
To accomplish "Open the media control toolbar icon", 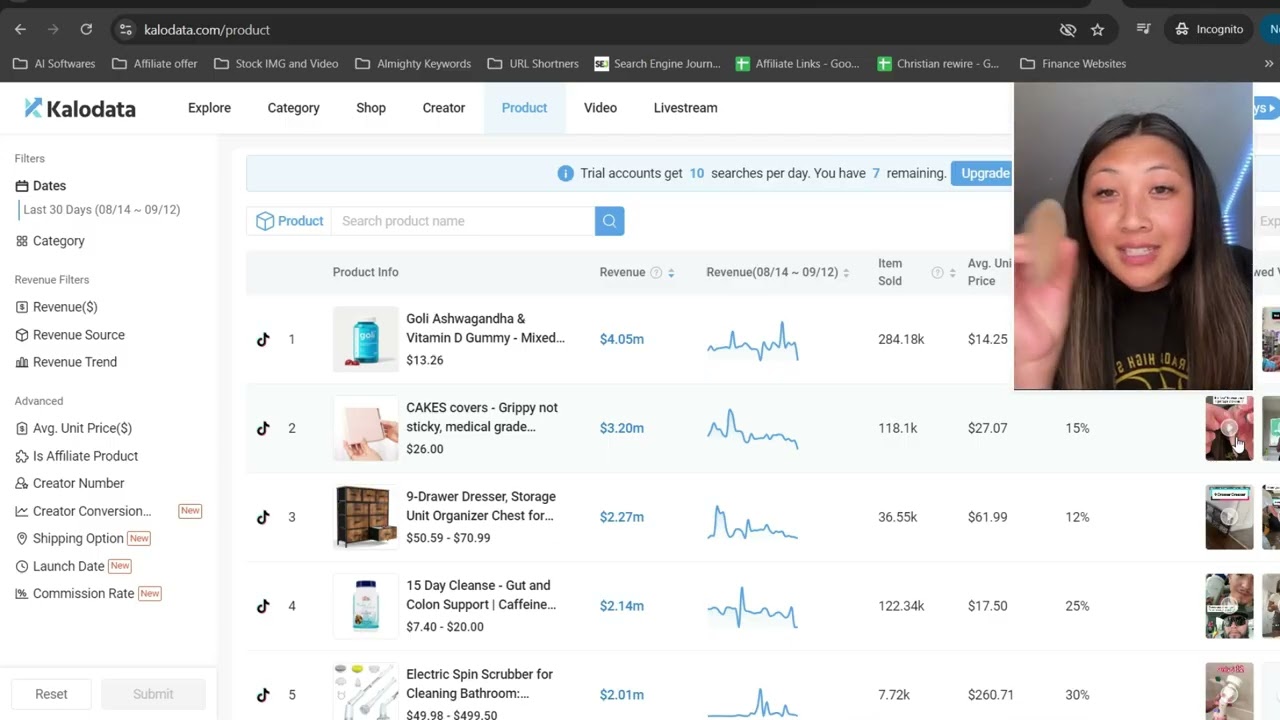I will tap(1144, 29).
